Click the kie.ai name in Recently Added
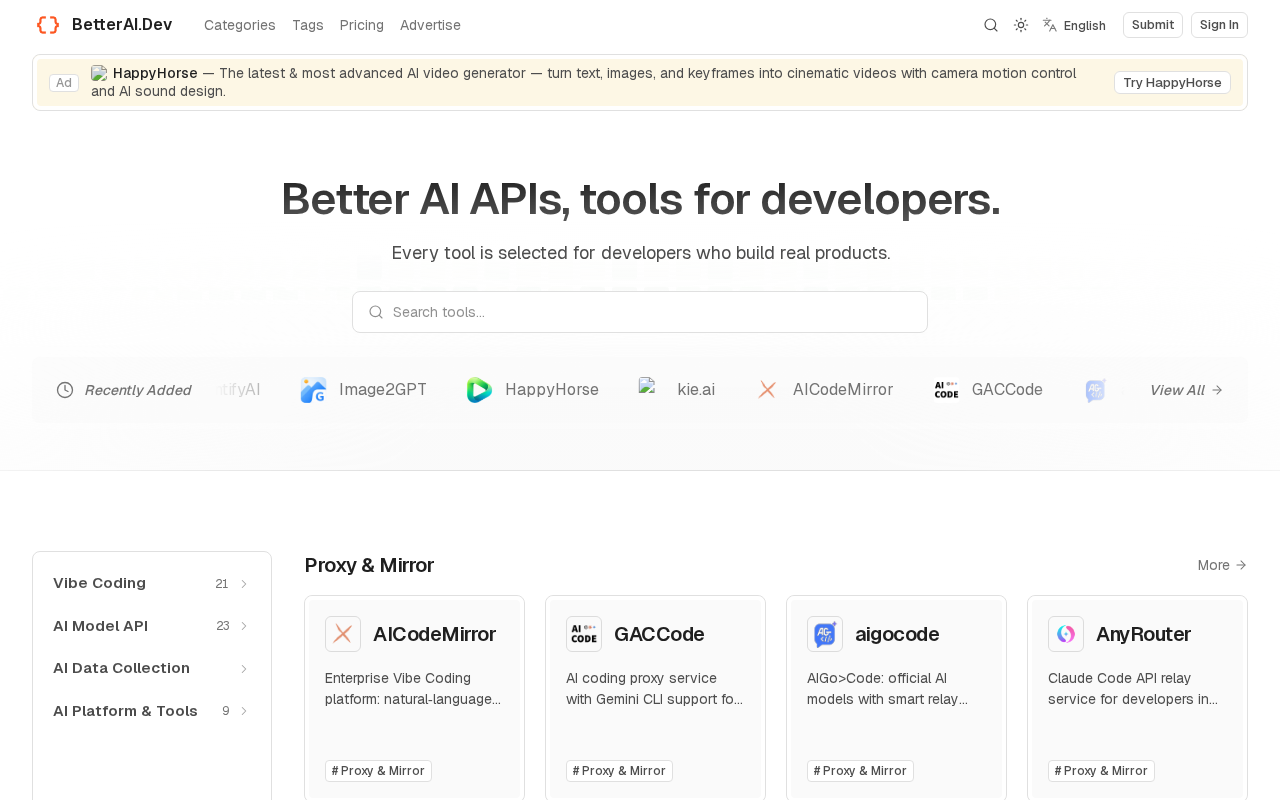The width and height of the screenshot is (1280, 800). coord(696,390)
